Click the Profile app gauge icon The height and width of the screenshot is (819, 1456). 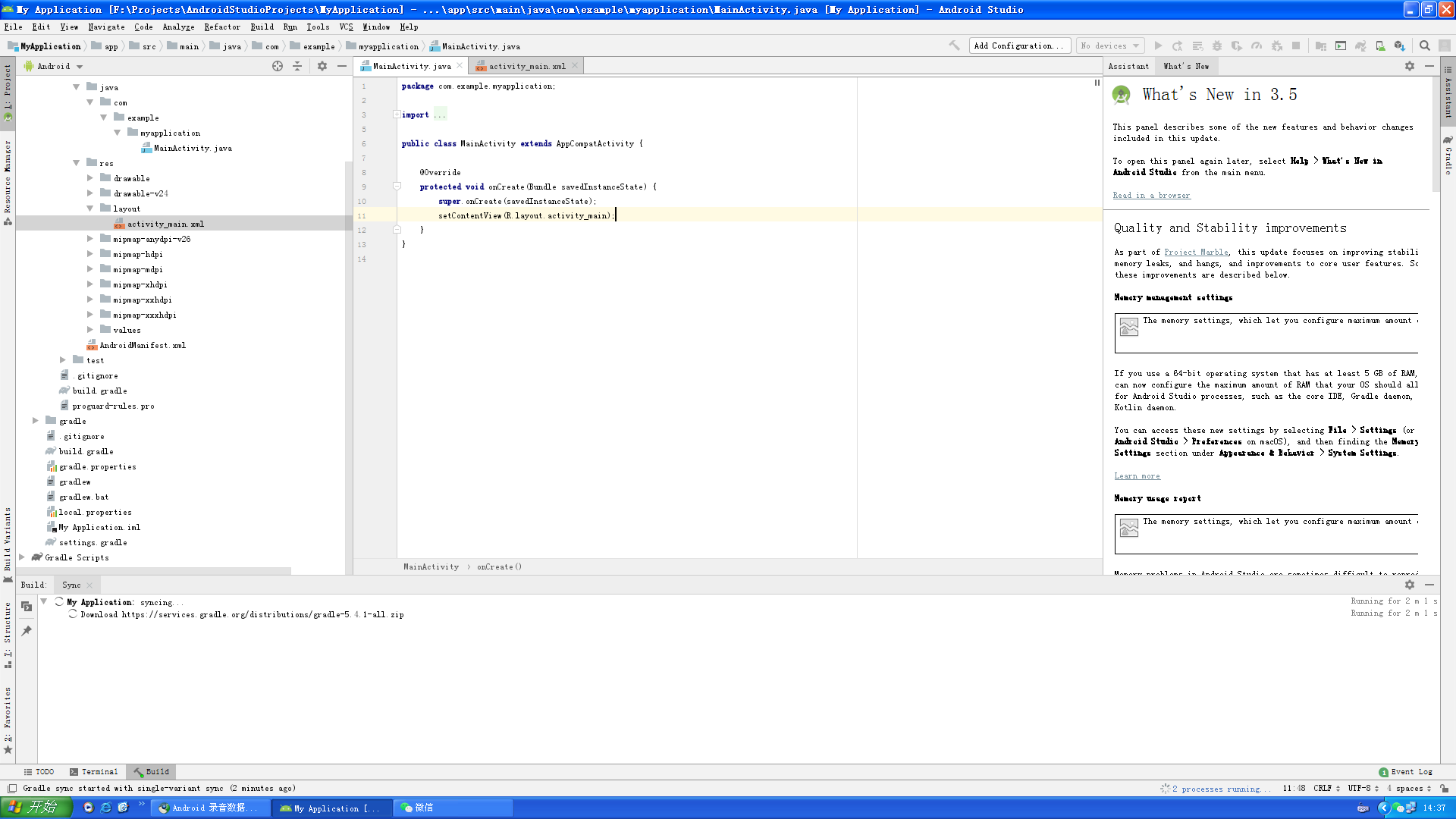click(1257, 45)
